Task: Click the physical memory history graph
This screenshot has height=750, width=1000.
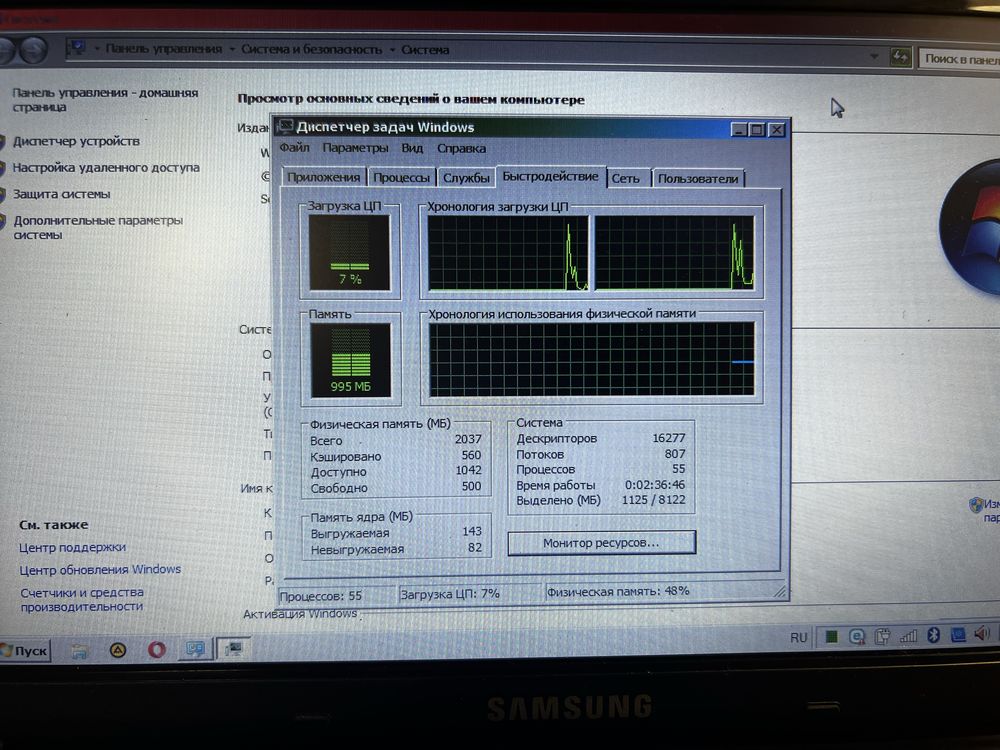Action: [591, 359]
